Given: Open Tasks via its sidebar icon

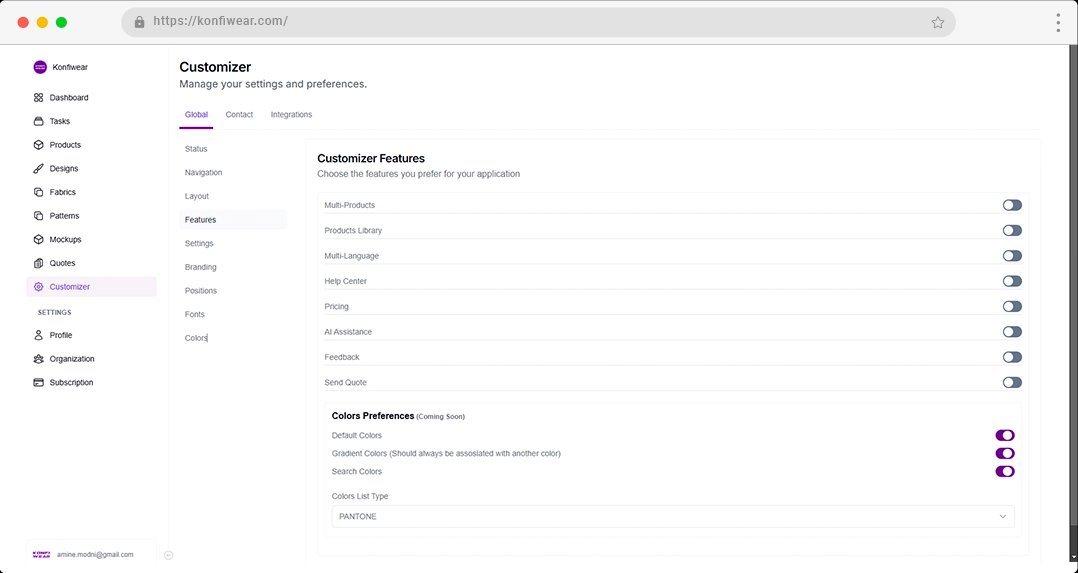Looking at the screenshot, I should (39, 121).
